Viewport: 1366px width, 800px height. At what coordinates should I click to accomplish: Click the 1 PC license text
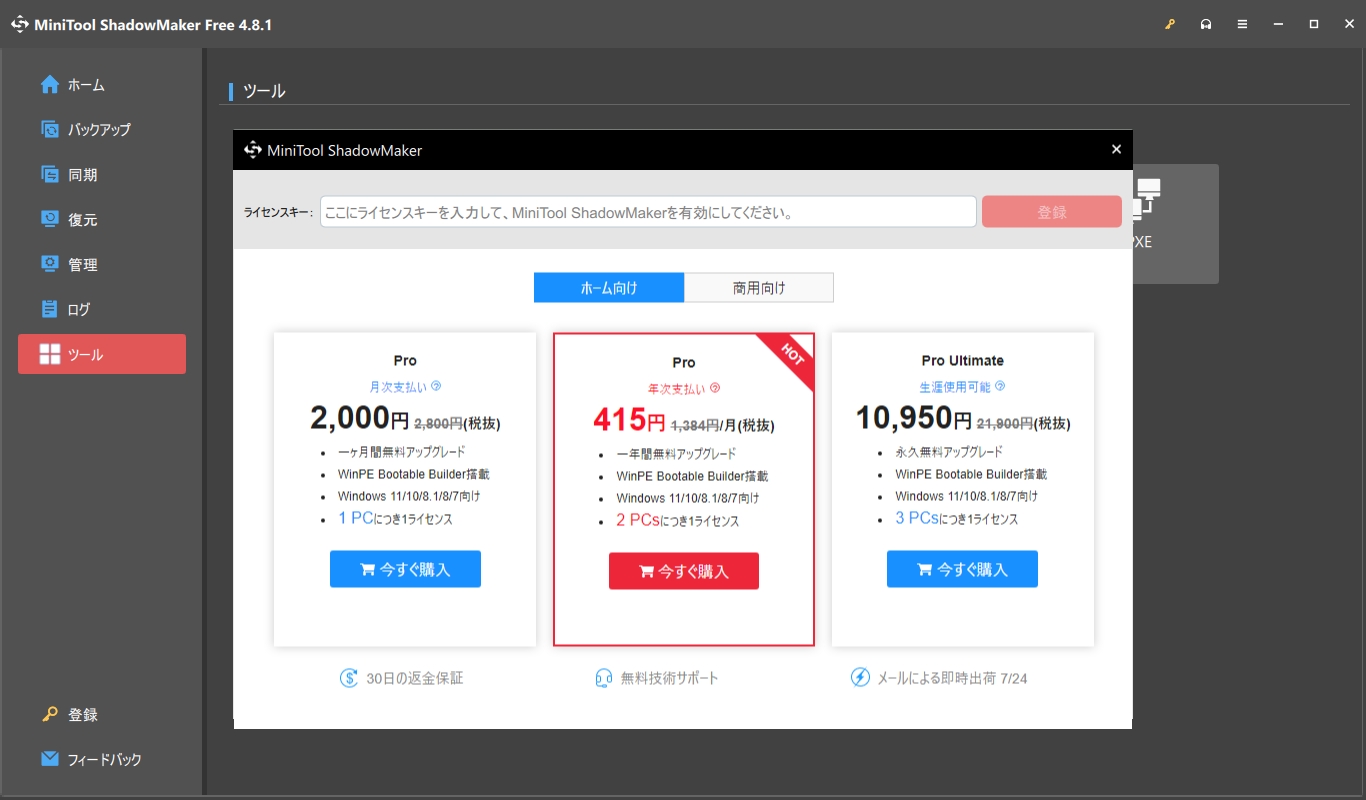(395, 518)
